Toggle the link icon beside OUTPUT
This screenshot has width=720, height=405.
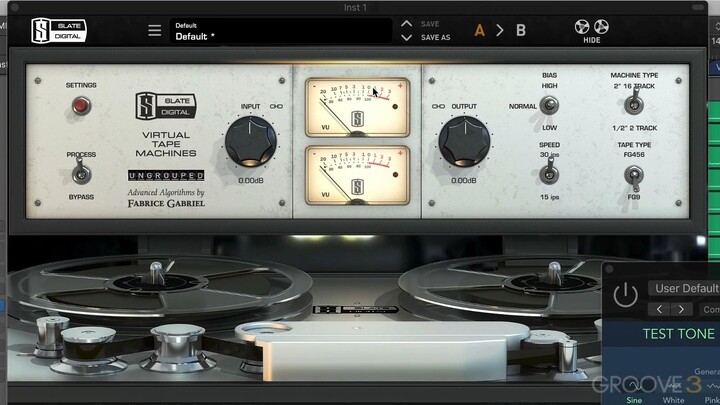(438, 107)
